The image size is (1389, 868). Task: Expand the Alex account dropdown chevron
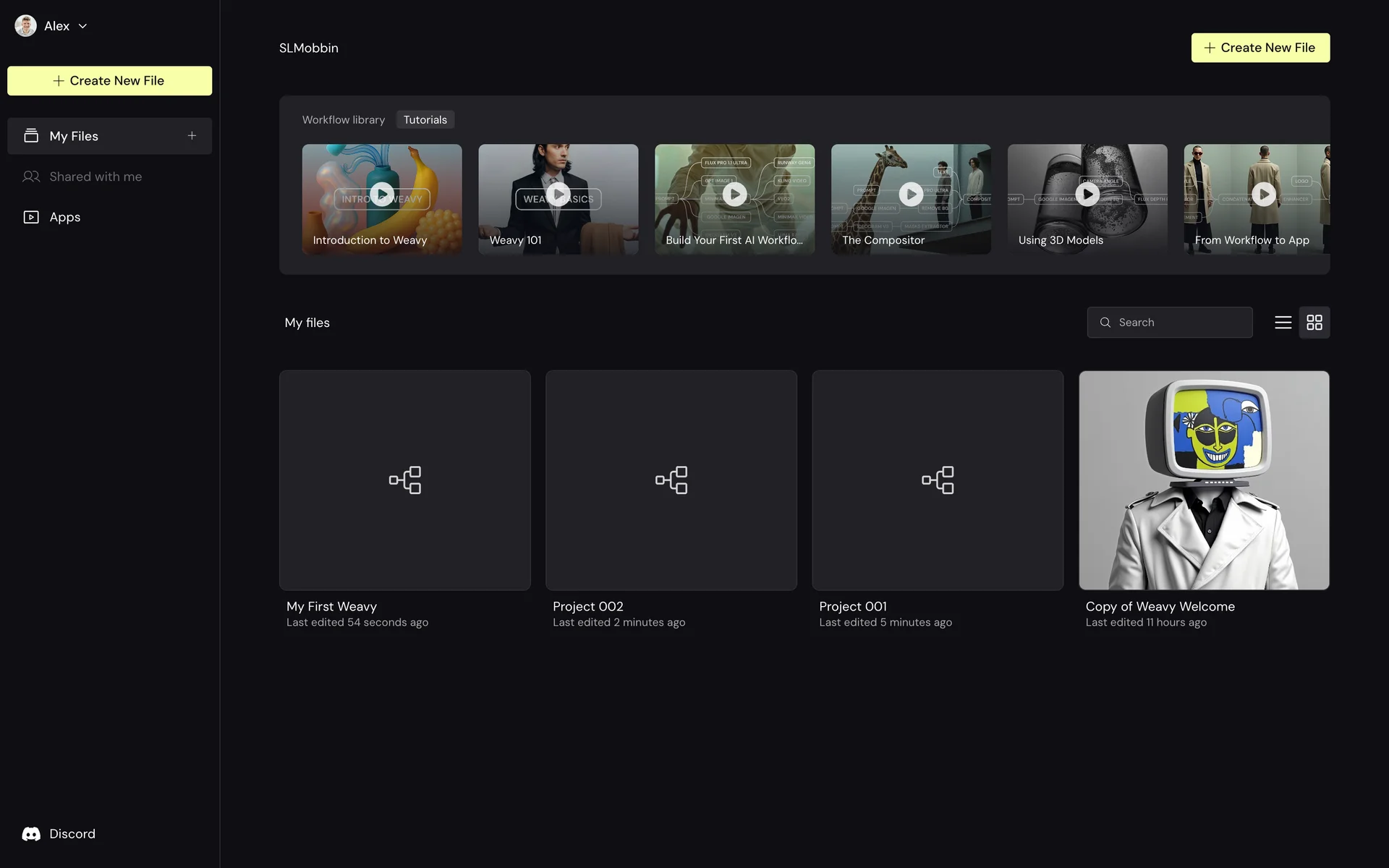pos(83,26)
